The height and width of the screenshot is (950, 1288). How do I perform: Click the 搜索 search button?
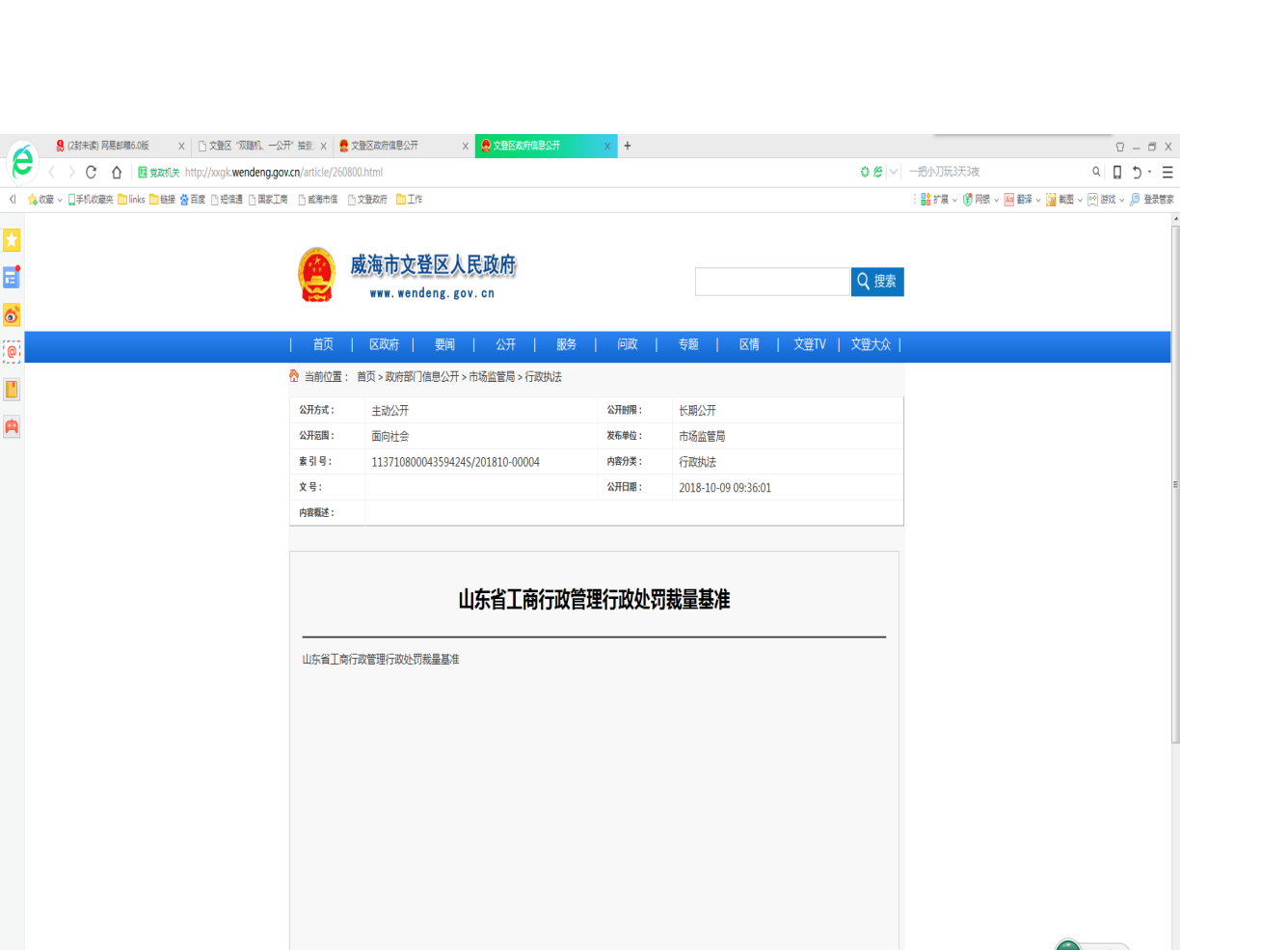[877, 282]
